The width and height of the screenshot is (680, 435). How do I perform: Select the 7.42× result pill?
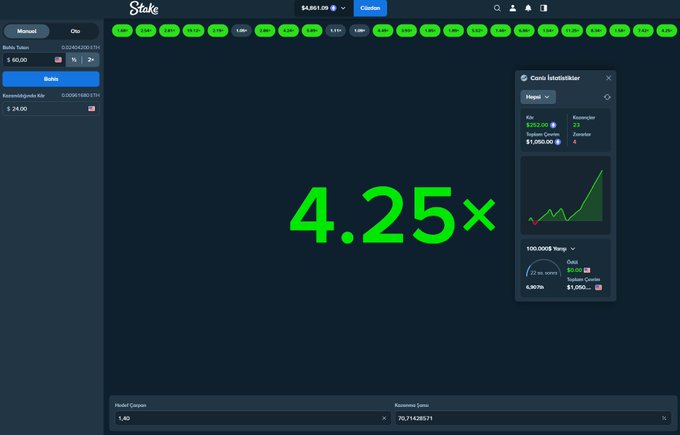pos(643,31)
